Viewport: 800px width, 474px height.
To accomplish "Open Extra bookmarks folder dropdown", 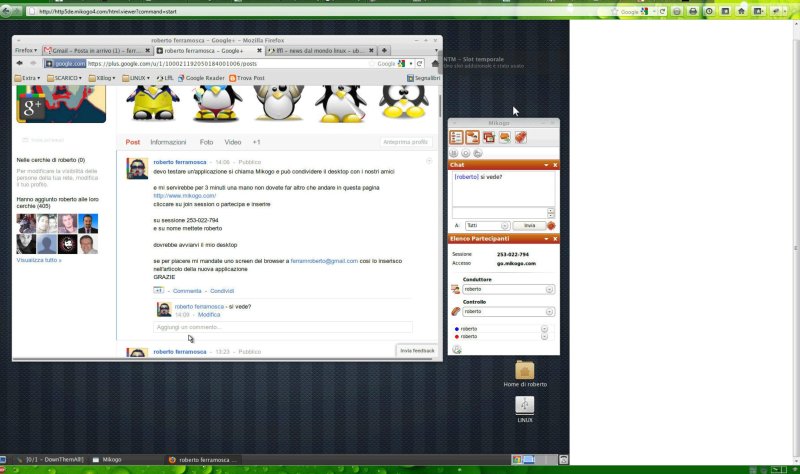I will (x=28, y=78).
